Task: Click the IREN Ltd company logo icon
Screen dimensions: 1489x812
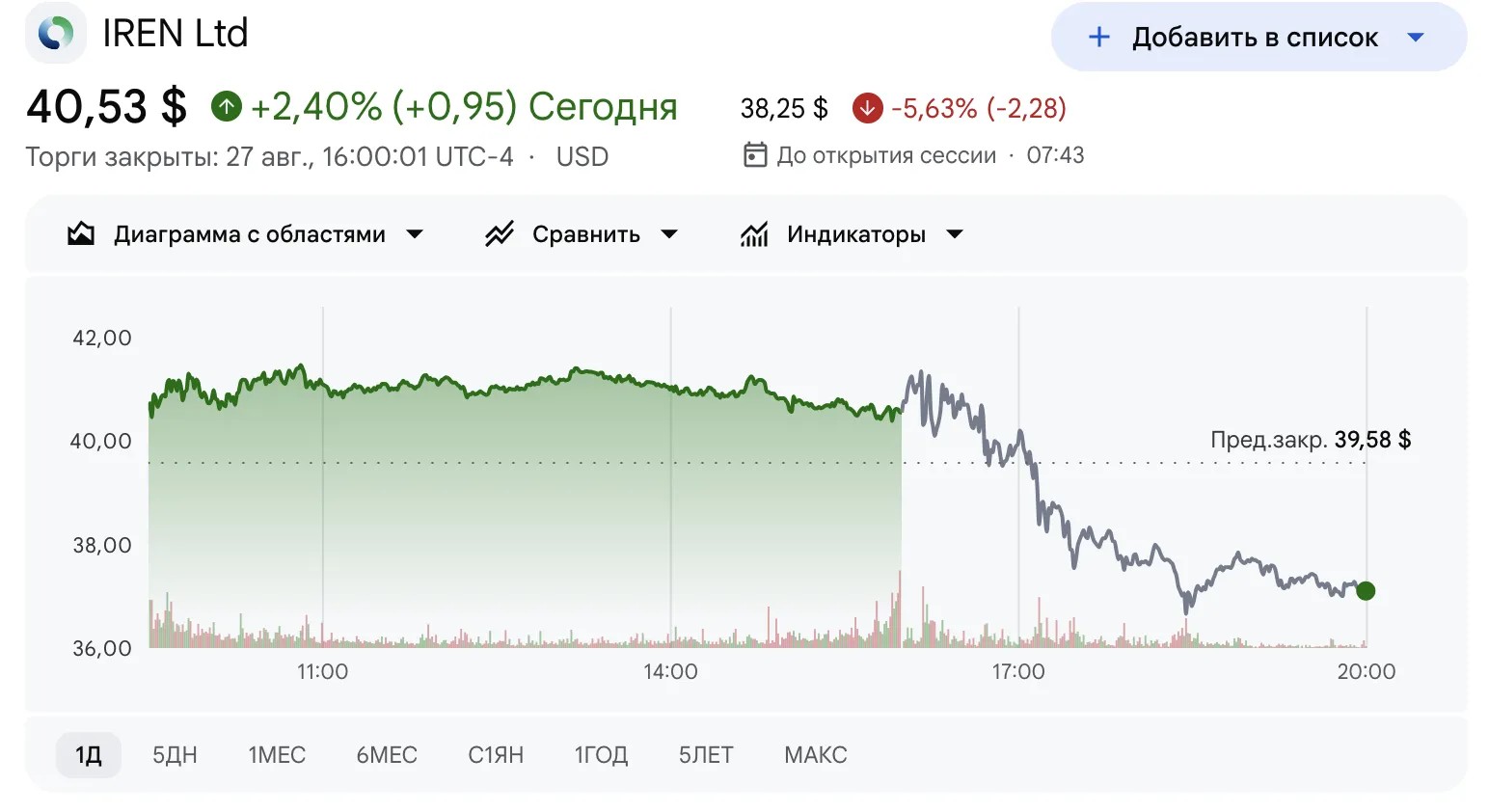Action: click(56, 34)
